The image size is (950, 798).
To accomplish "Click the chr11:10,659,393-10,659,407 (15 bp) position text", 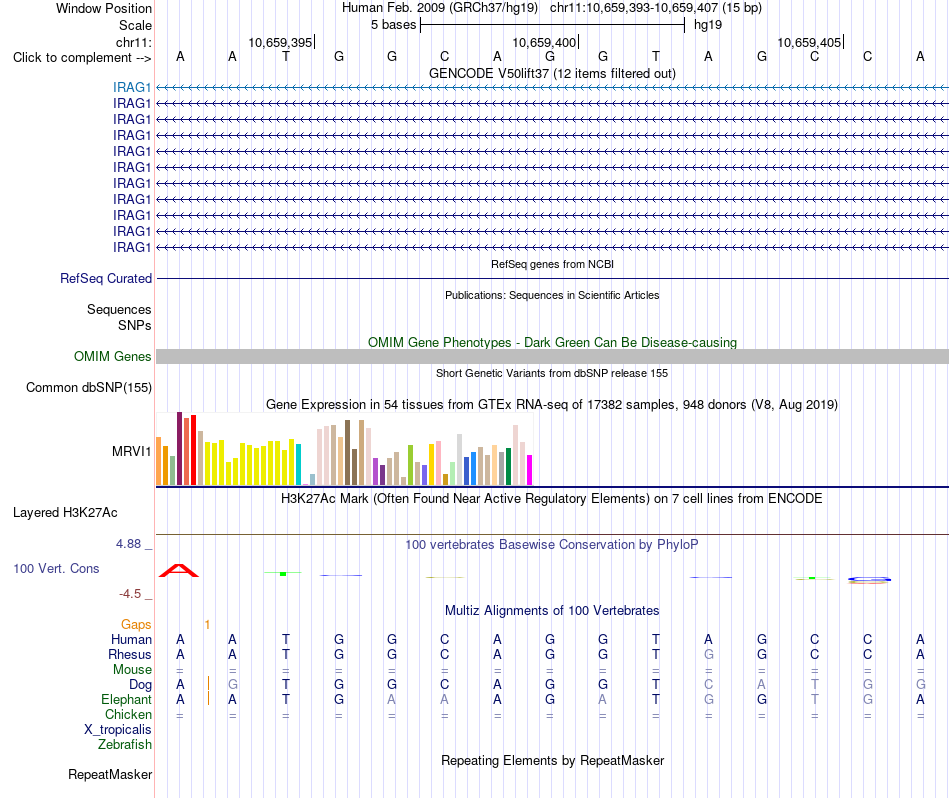I will pyautogui.click(x=656, y=8).
